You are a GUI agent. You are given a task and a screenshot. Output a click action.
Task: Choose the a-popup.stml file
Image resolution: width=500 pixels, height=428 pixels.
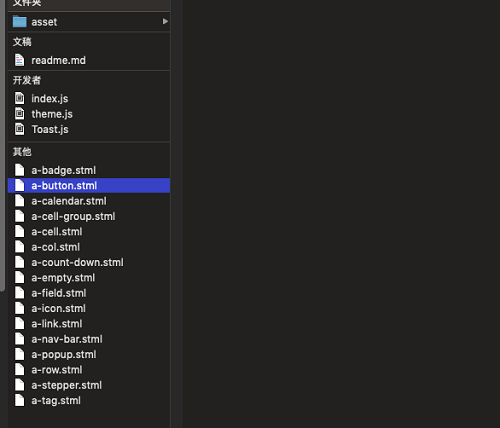click(89, 354)
